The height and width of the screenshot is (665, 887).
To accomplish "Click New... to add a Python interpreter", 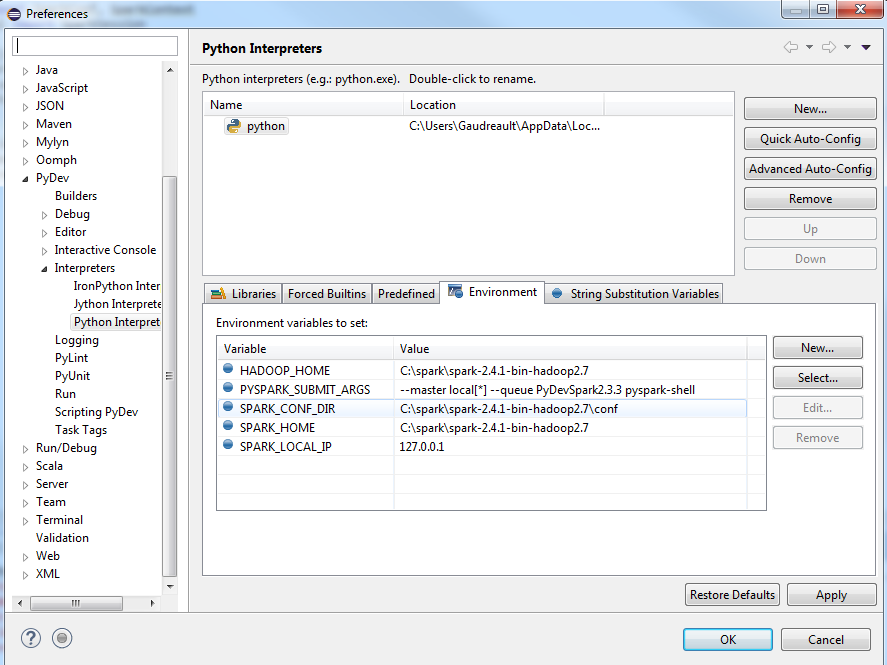I will pyautogui.click(x=810, y=109).
